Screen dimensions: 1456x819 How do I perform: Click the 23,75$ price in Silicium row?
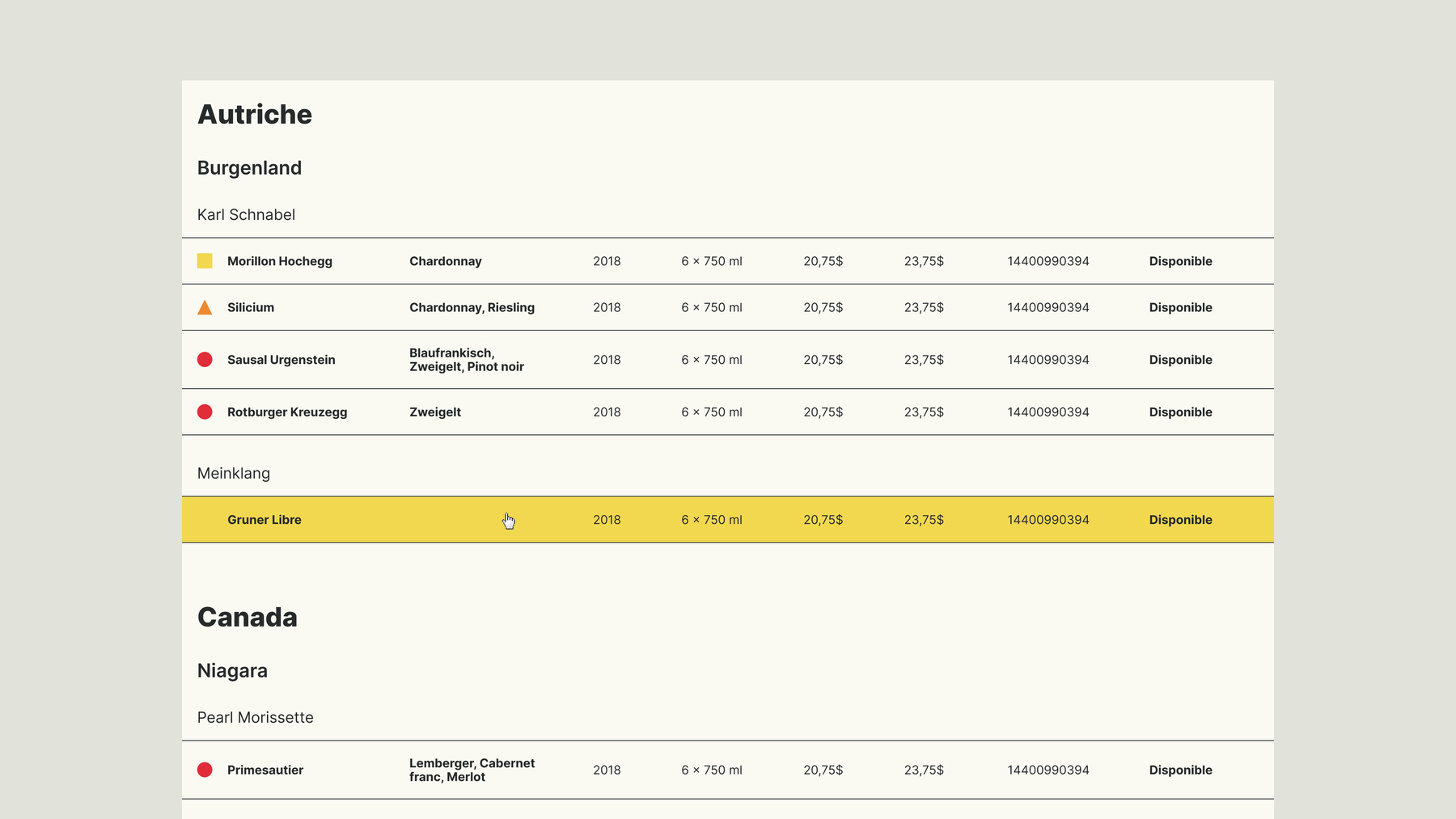tap(924, 307)
